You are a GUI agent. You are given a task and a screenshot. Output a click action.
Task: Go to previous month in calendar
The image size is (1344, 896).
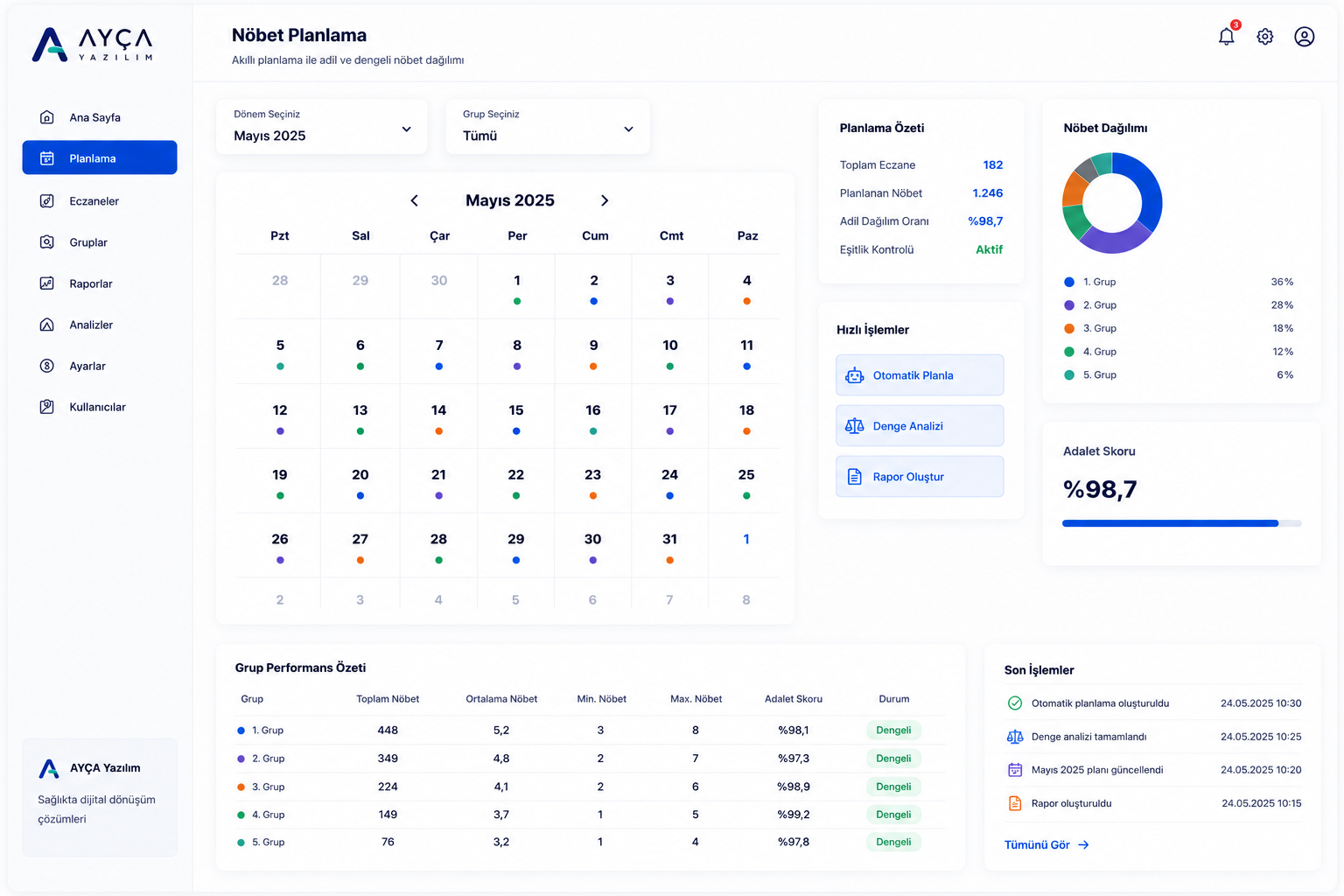click(415, 200)
